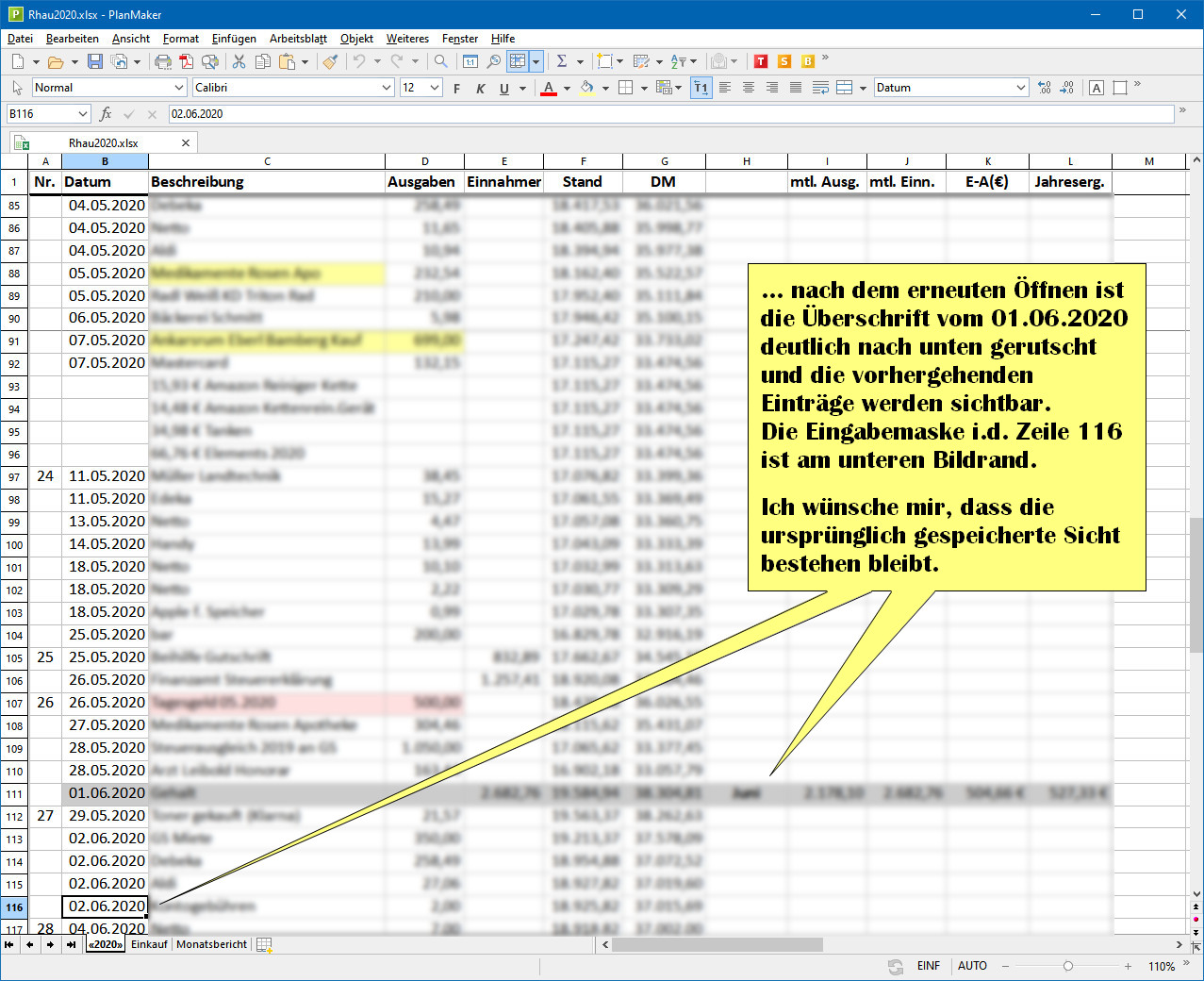The height and width of the screenshot is (981, 1204).
Task: Open the Datei menu
Action: tap(20, 39)
